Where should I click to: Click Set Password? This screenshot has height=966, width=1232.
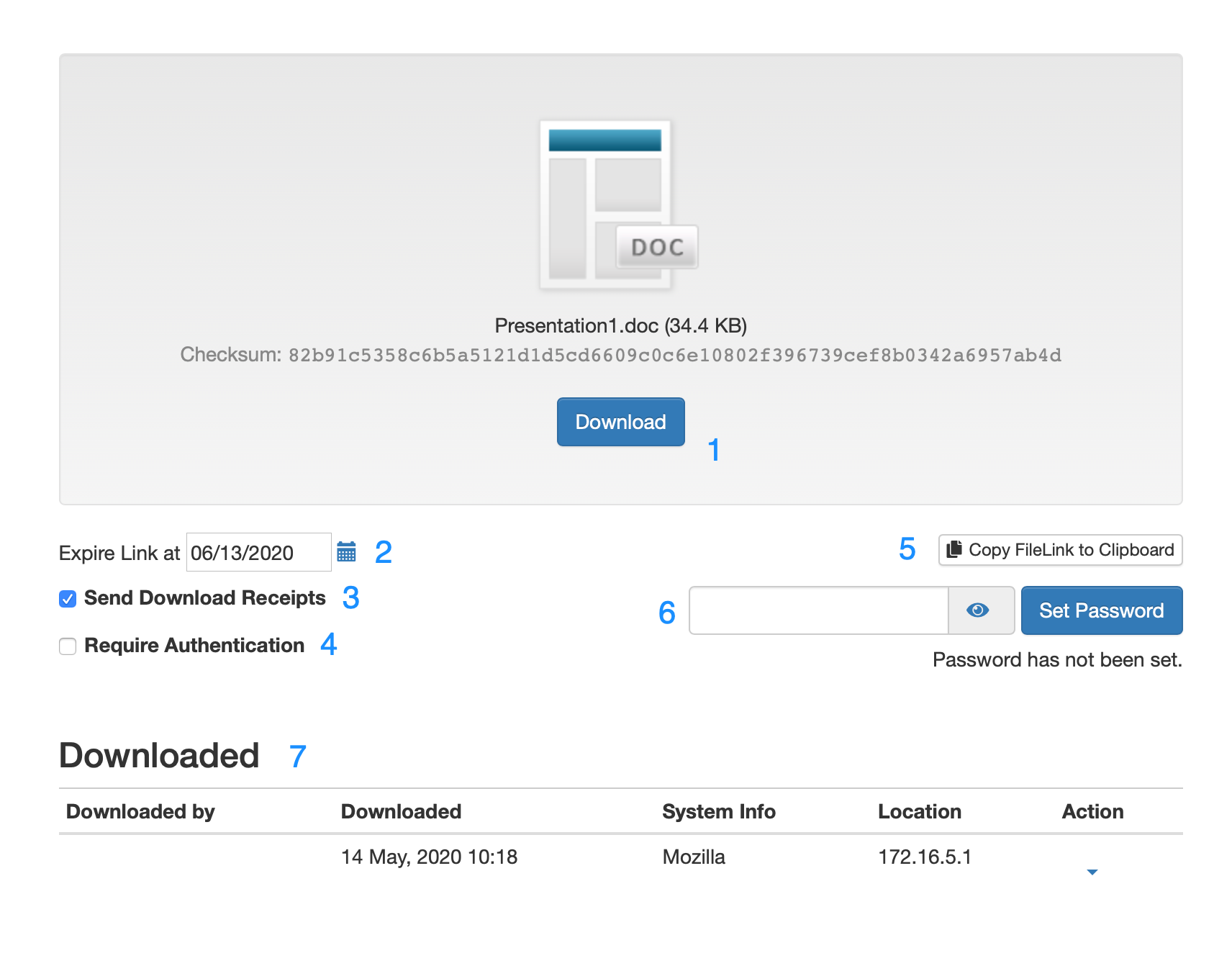coord(1101,610)
